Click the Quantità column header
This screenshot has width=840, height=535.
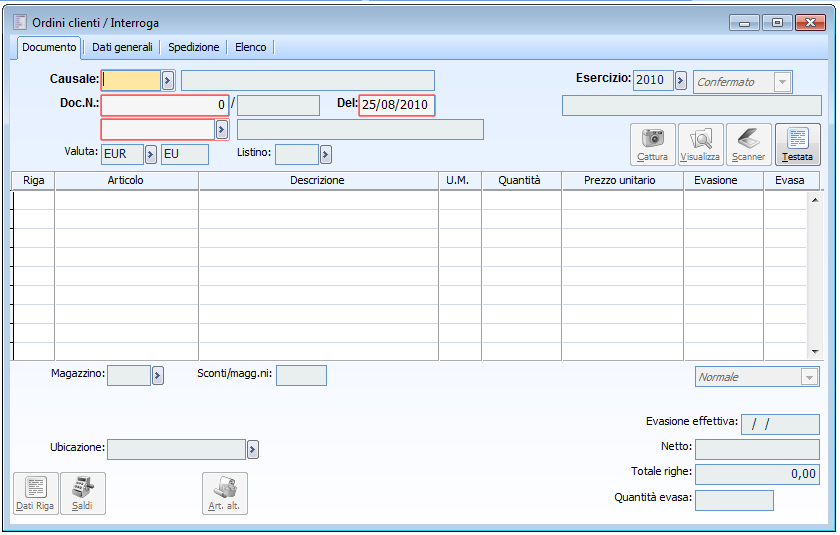coord(521,180)
